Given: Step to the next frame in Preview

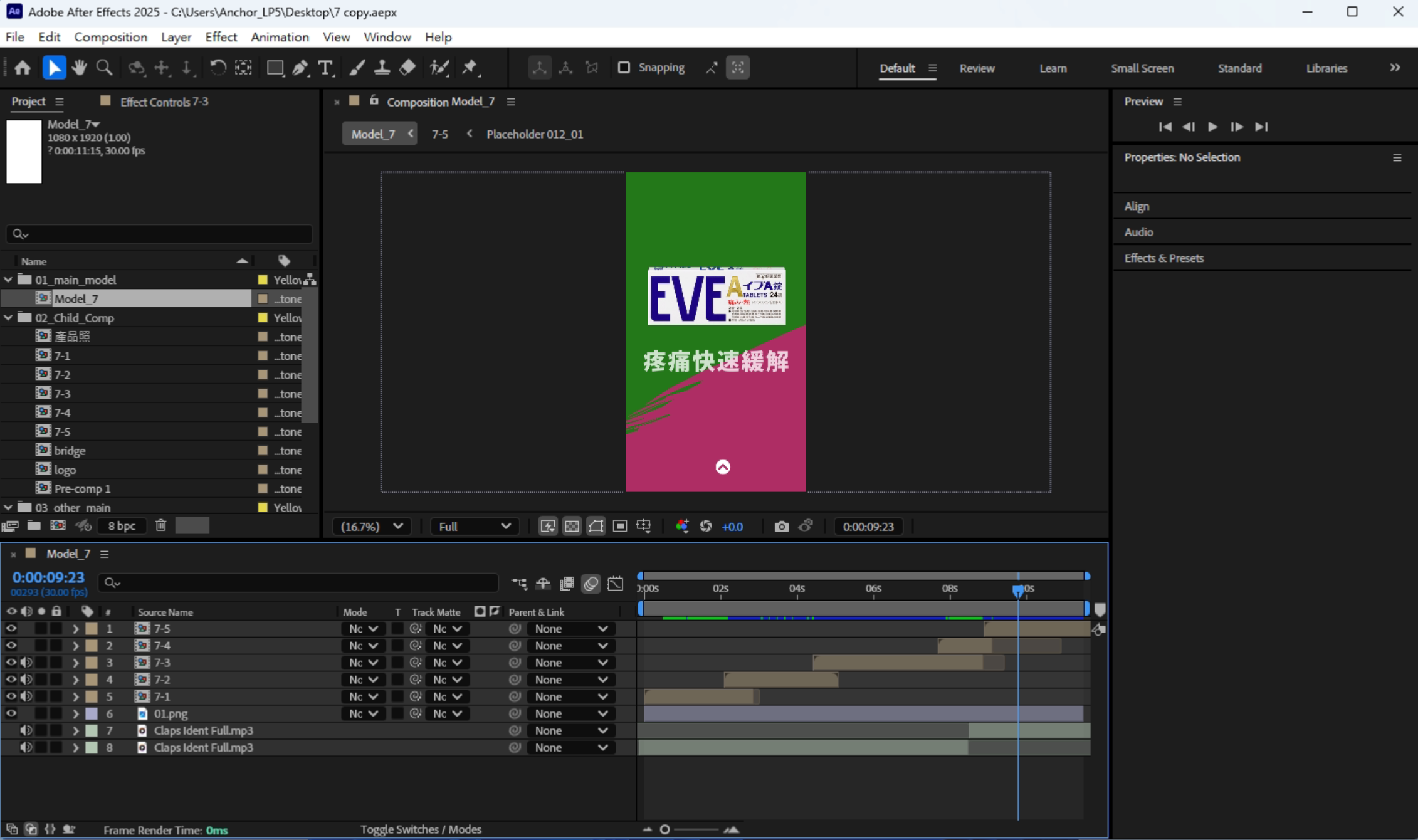Looking at the screenshot, I should (x=1237, y=127).
